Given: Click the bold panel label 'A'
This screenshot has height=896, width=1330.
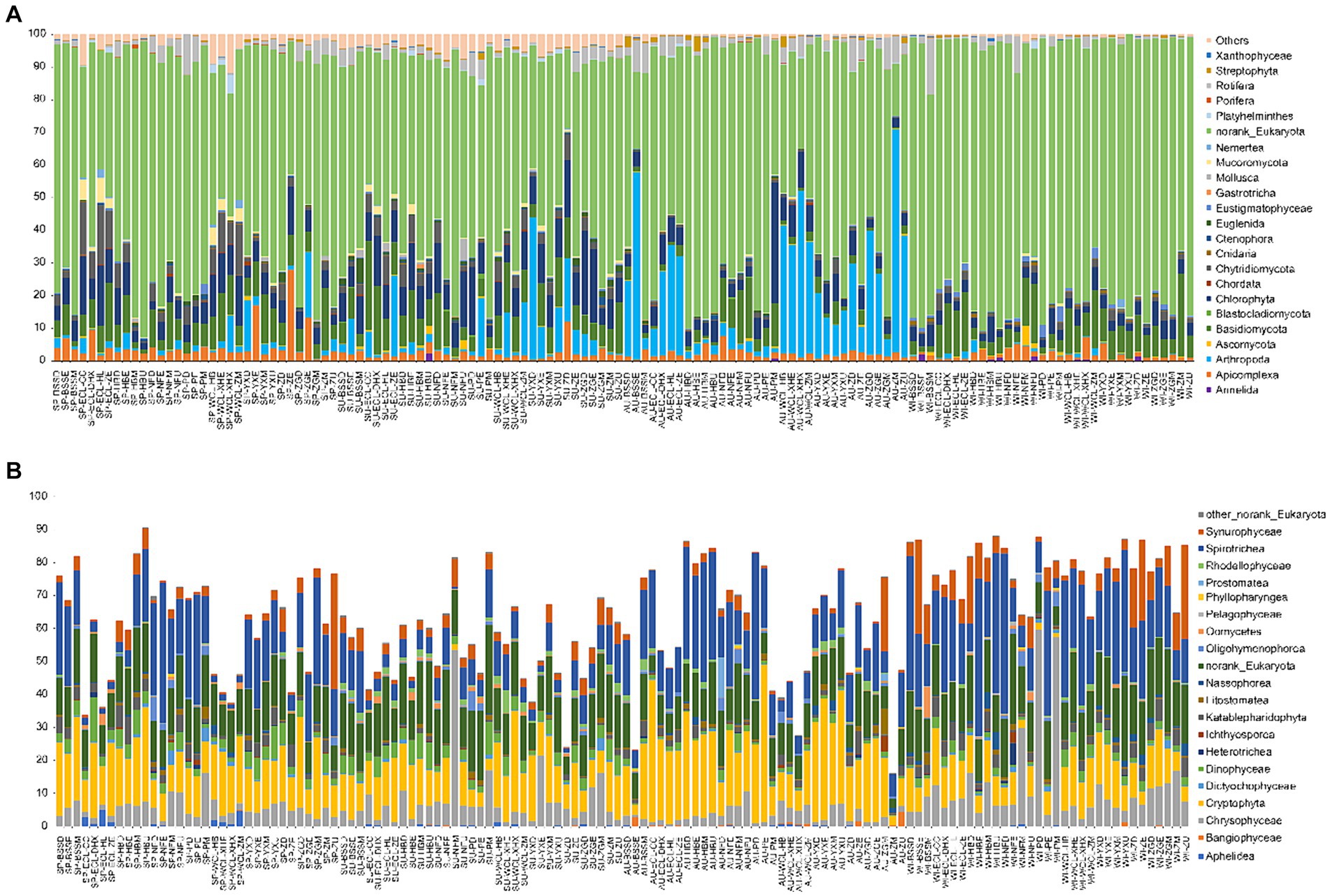Looking at the screenshot, I should coord(13,15).
